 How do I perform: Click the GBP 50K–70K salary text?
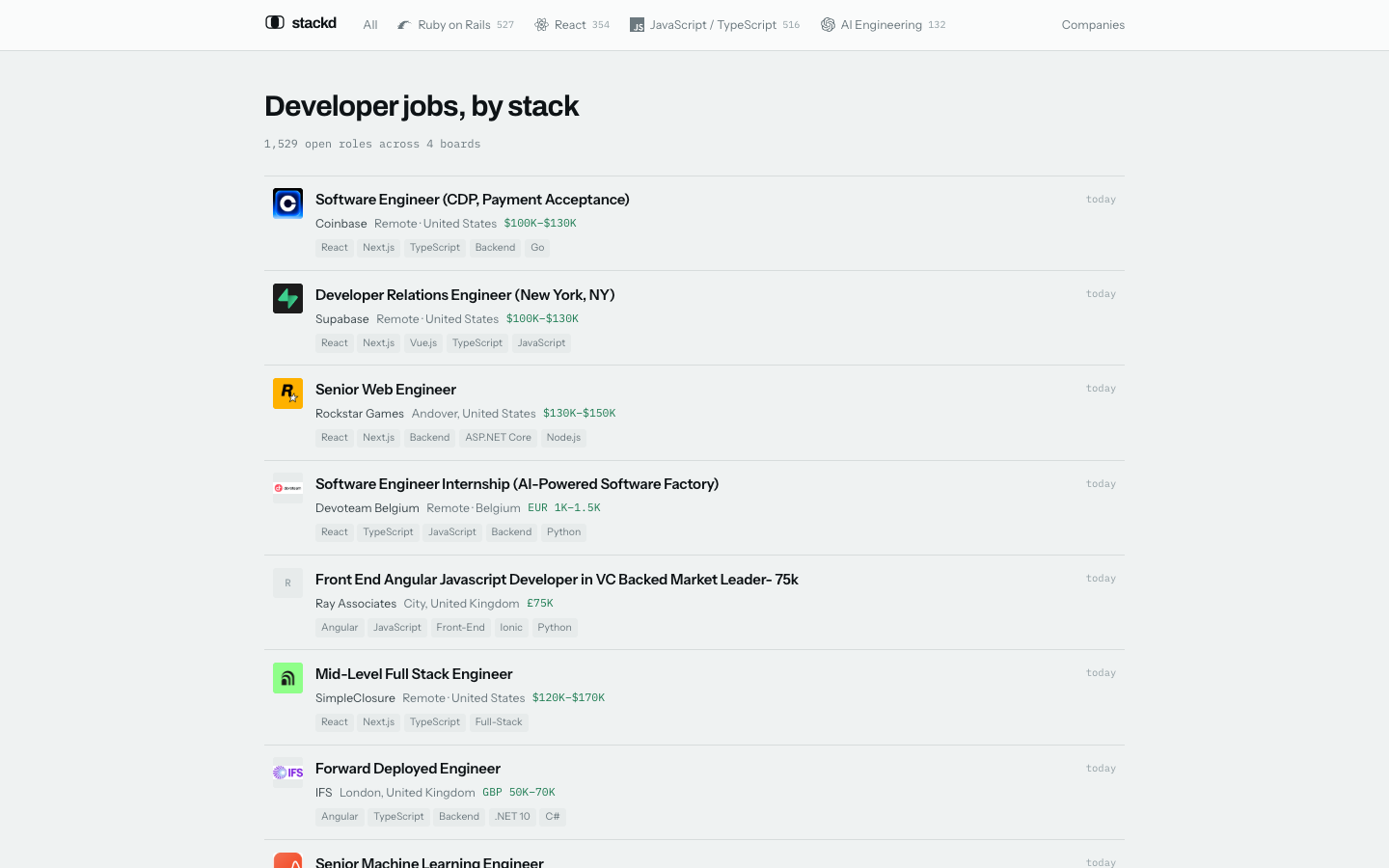coord(519,793)
